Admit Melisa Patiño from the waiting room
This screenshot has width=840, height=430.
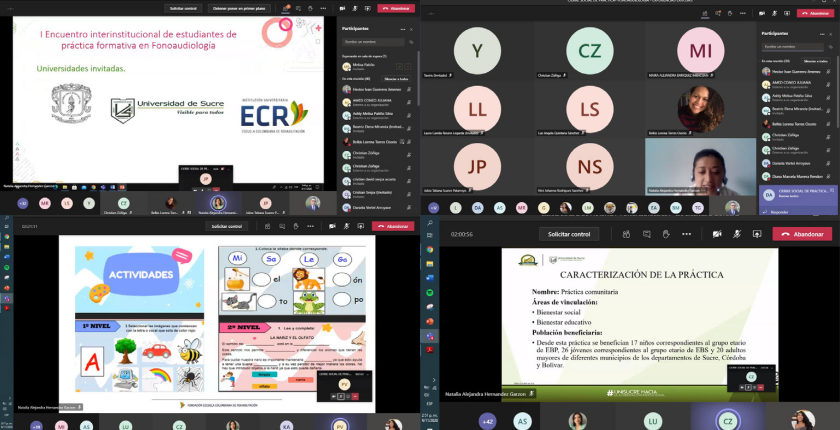[398, 66]
